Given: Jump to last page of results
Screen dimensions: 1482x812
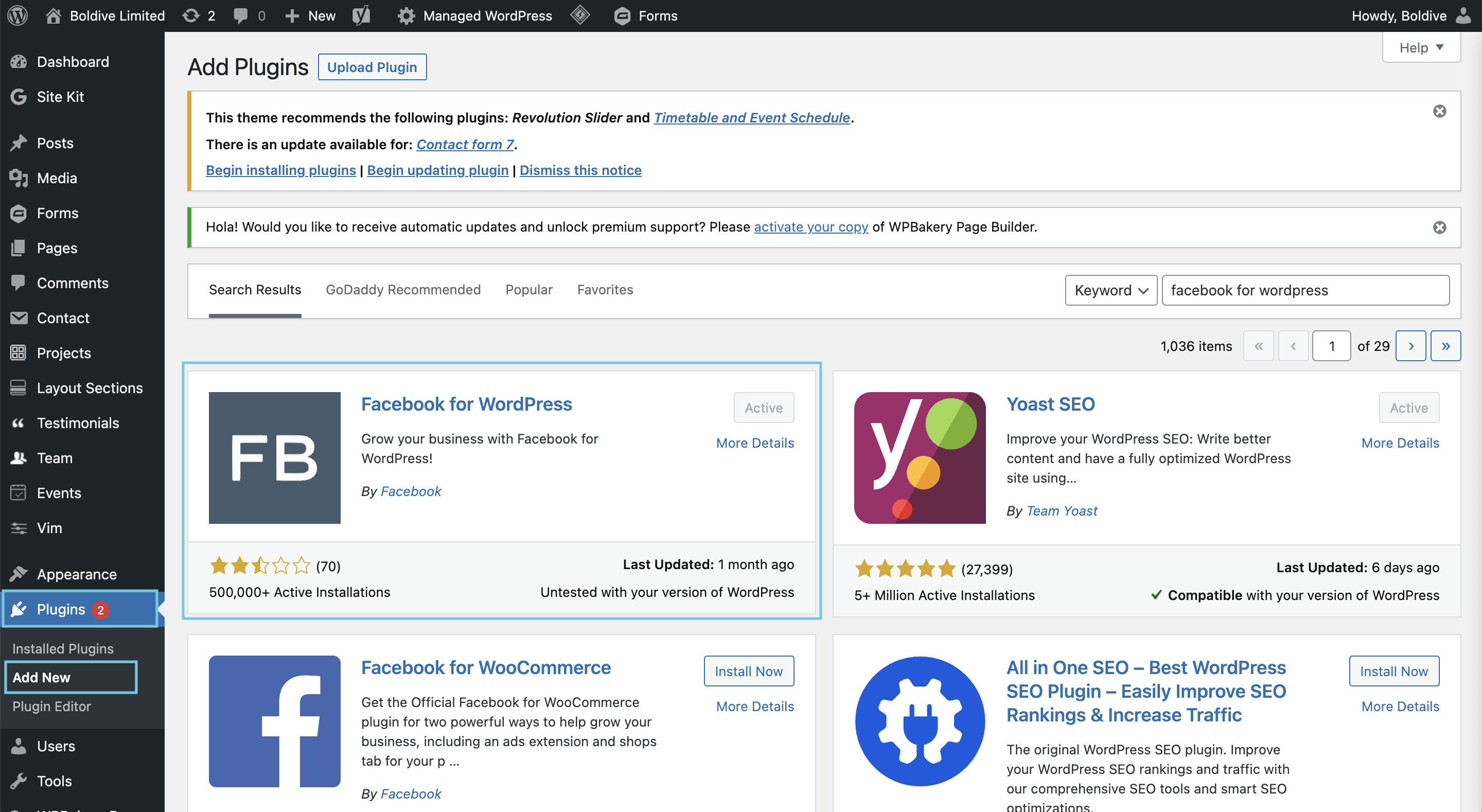Looking at the screenshot, I should click(1445, 346).
